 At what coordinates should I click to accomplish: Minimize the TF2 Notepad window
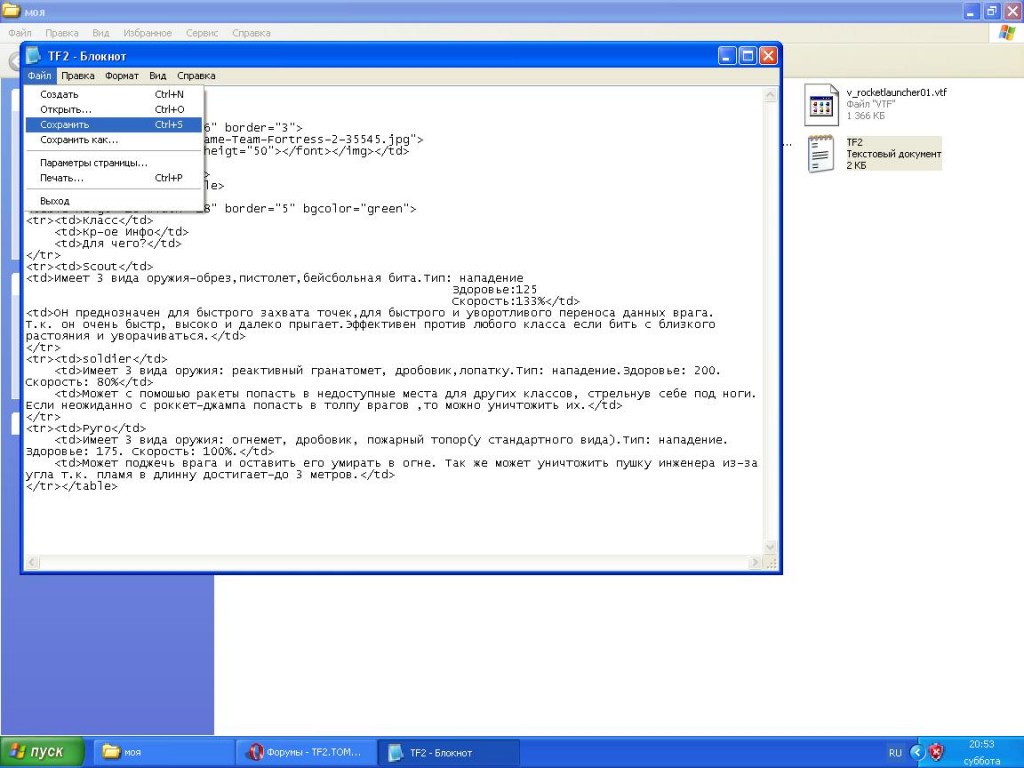pos(728,56)
